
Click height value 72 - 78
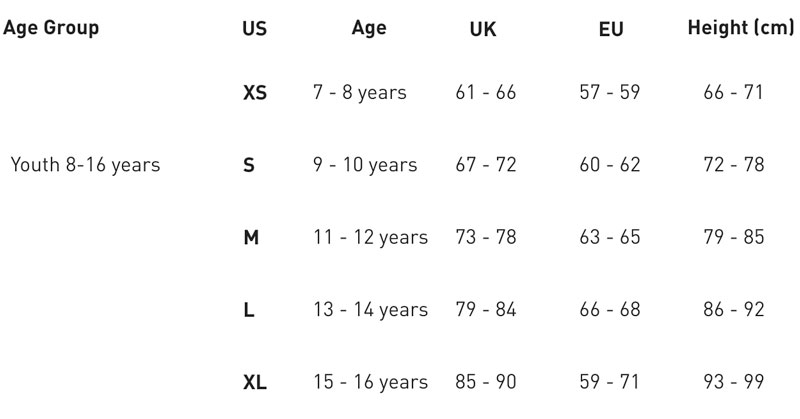point(734,165)
